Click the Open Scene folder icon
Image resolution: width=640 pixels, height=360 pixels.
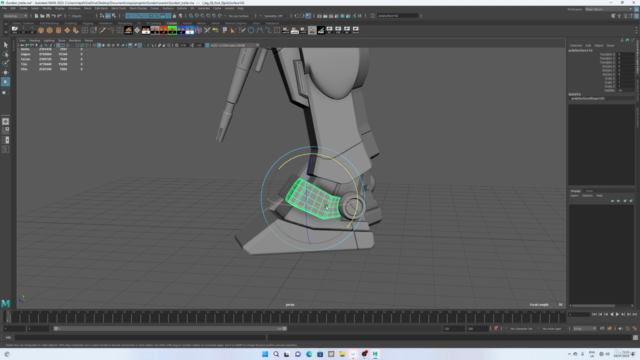pyautogui.click(x=42, y=16)
